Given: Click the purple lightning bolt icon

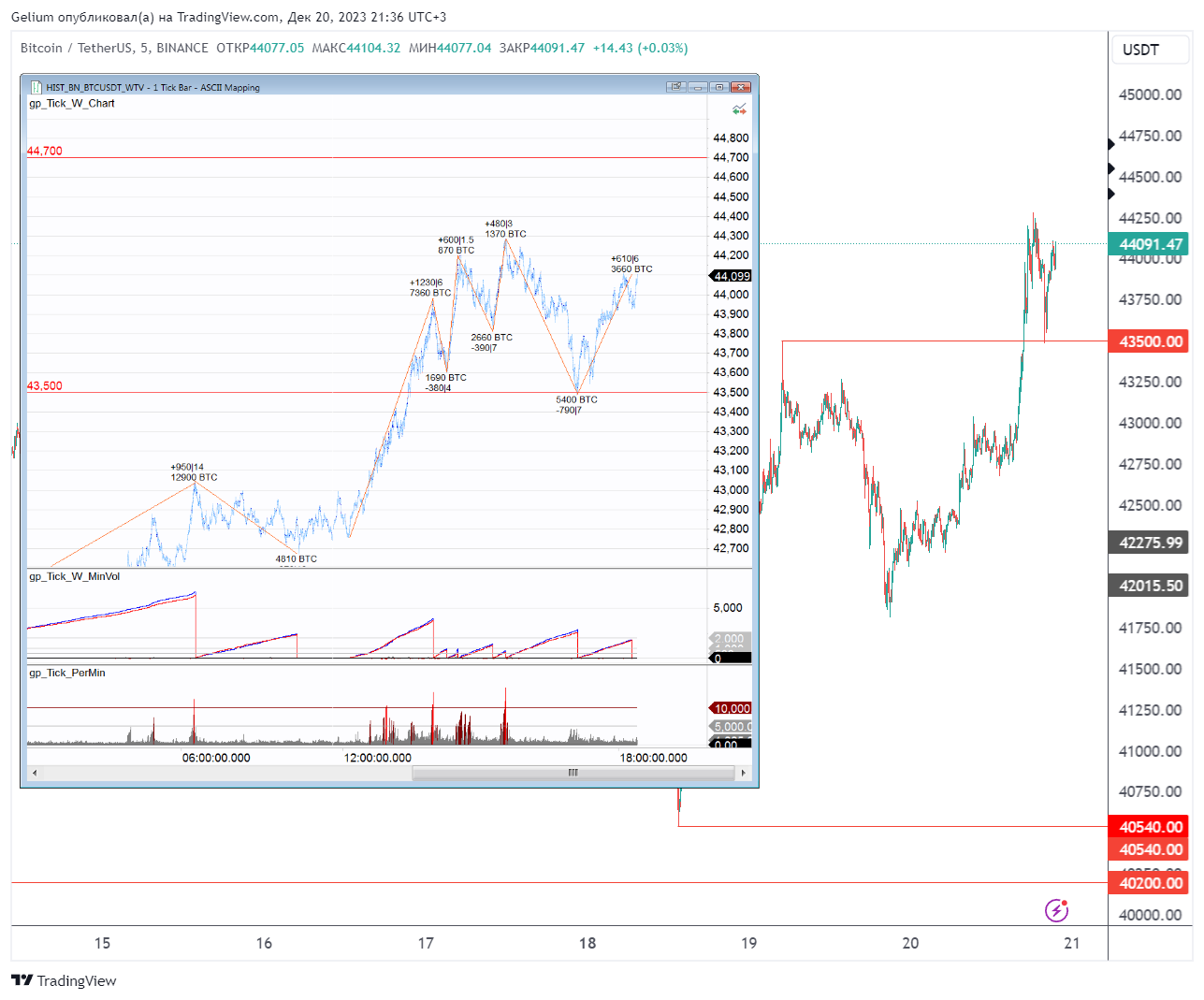Looking at the screenshot, I should tap(1056, 909).
